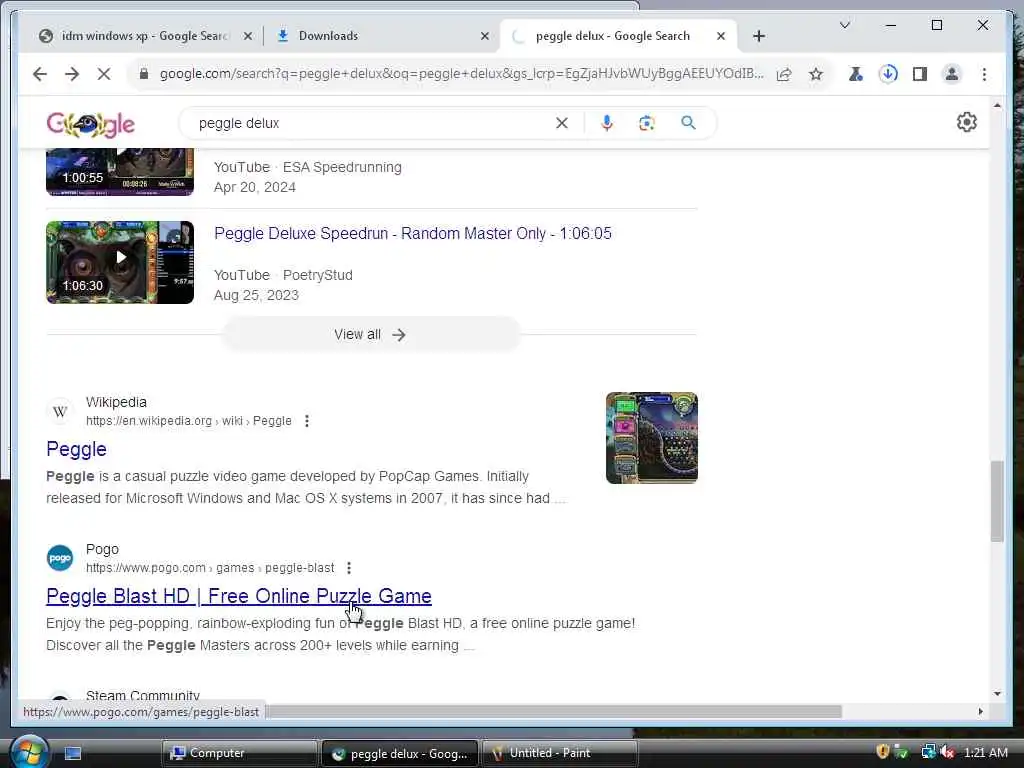The width and height of the screenshot is (1024, 768).
Task: Go to the Google home logo
Action: click(90, 123)
